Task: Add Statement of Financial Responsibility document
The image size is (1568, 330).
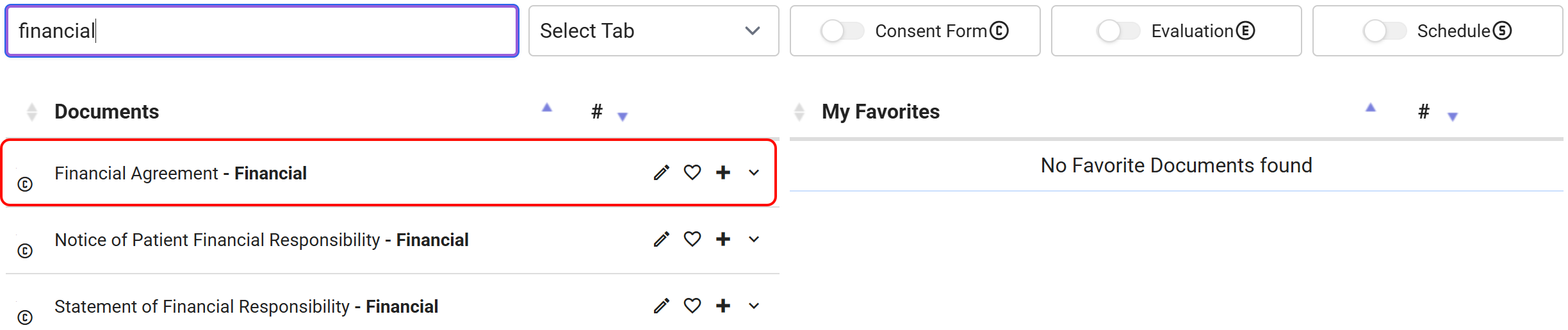Action: (723, 306)
